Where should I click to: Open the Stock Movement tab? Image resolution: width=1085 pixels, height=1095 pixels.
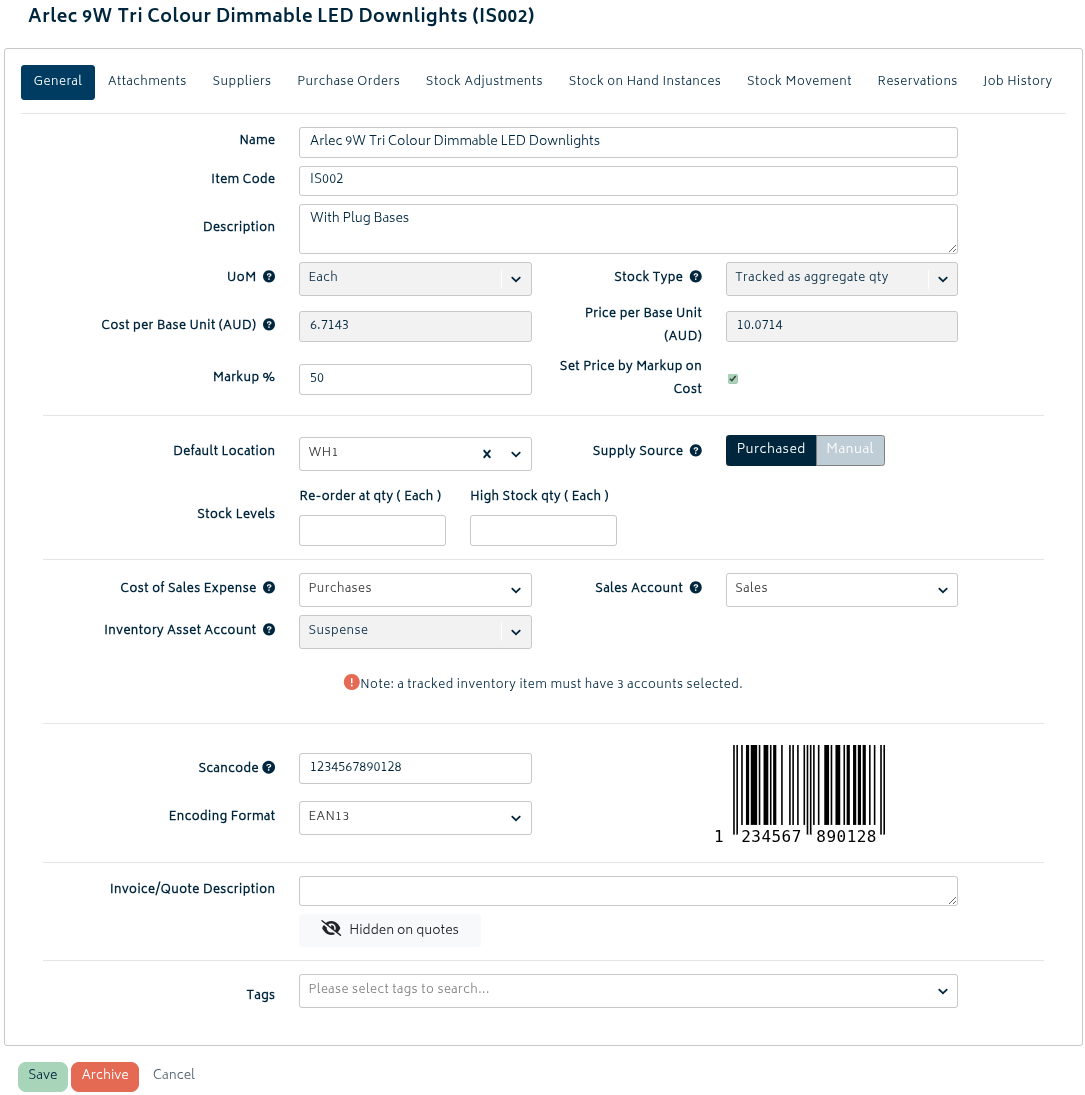pyautogui.click(x=799, y=81)
